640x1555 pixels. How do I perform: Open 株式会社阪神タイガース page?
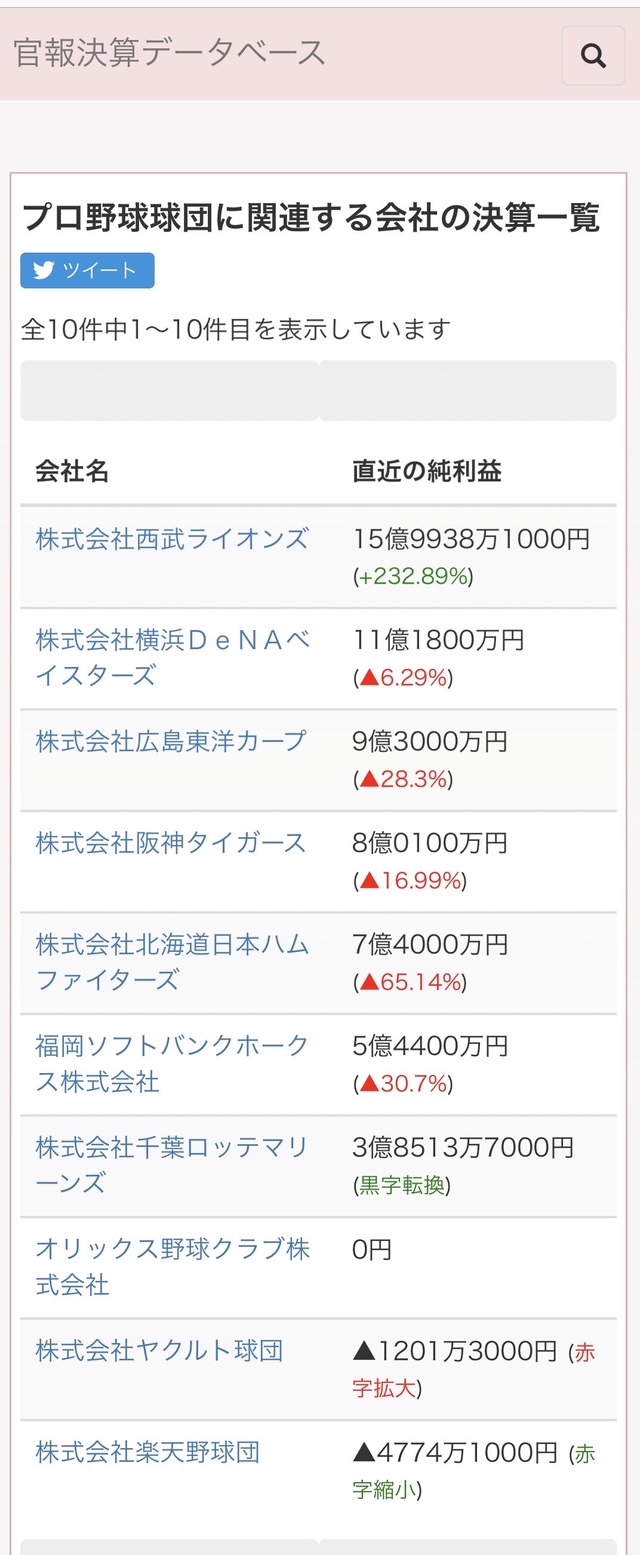(x=171, y=843)
